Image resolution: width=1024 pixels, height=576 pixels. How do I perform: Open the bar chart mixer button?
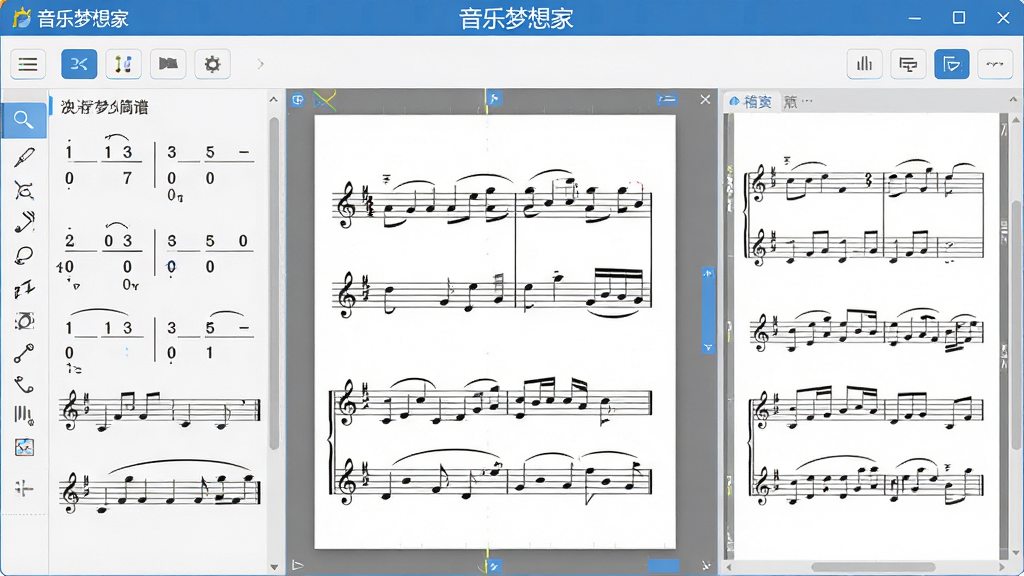coord(864,64)
